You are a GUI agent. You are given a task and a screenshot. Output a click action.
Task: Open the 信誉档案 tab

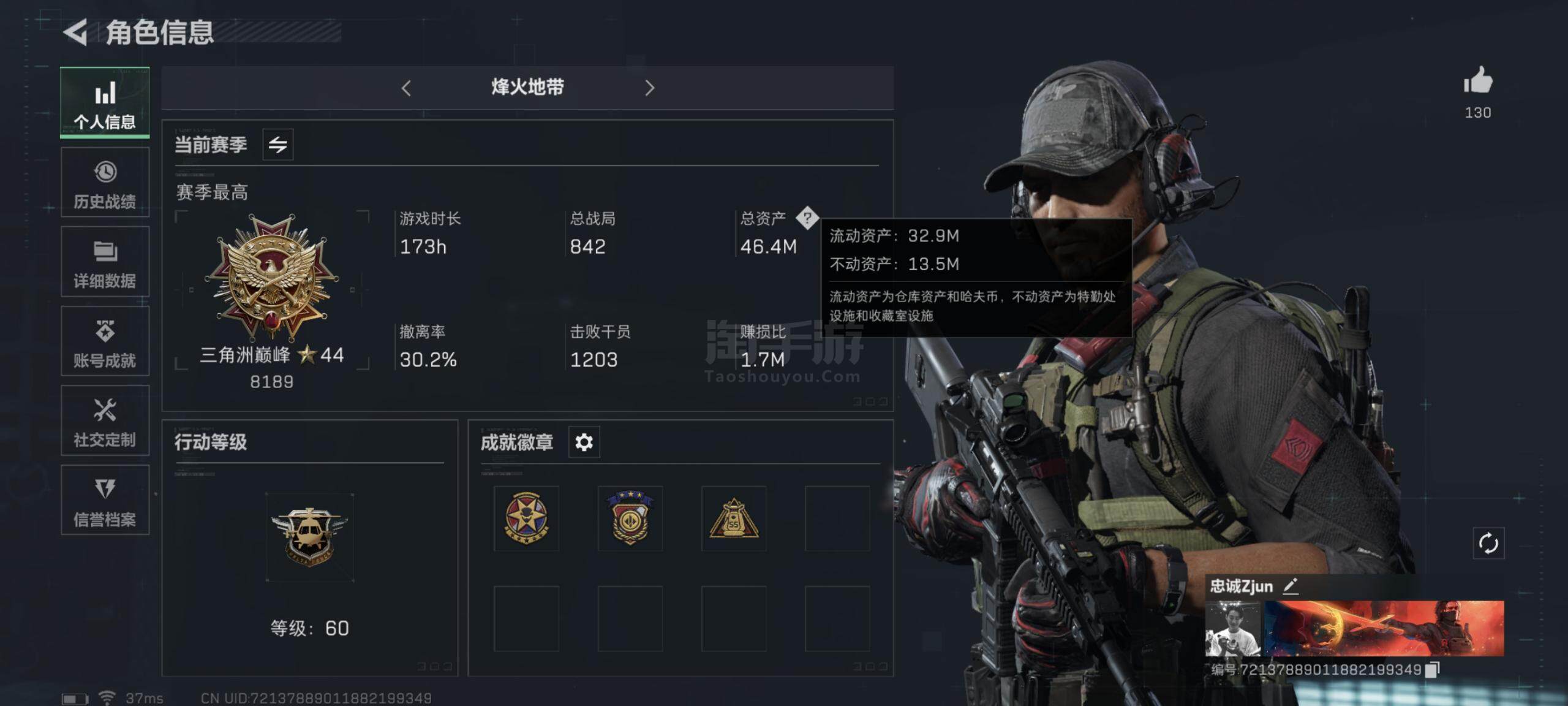(x=105, y=500)
